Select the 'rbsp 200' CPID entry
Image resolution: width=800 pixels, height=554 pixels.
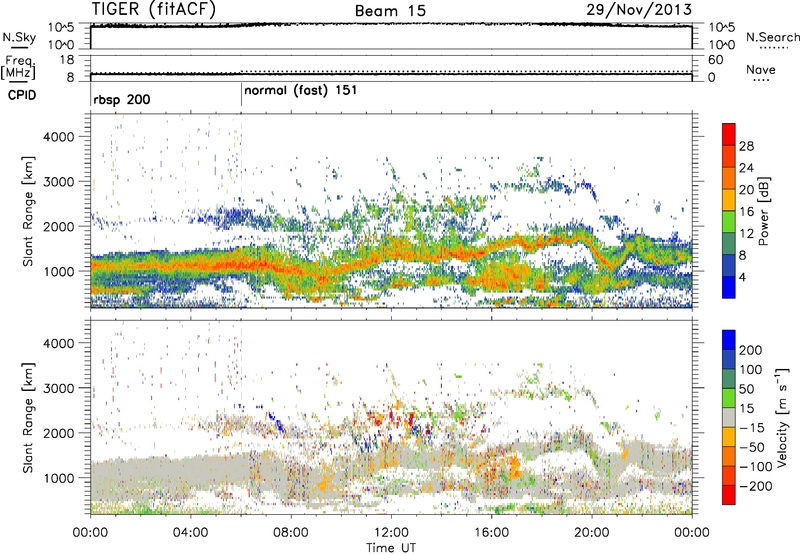pyautogui.click(x=122, y=99)
